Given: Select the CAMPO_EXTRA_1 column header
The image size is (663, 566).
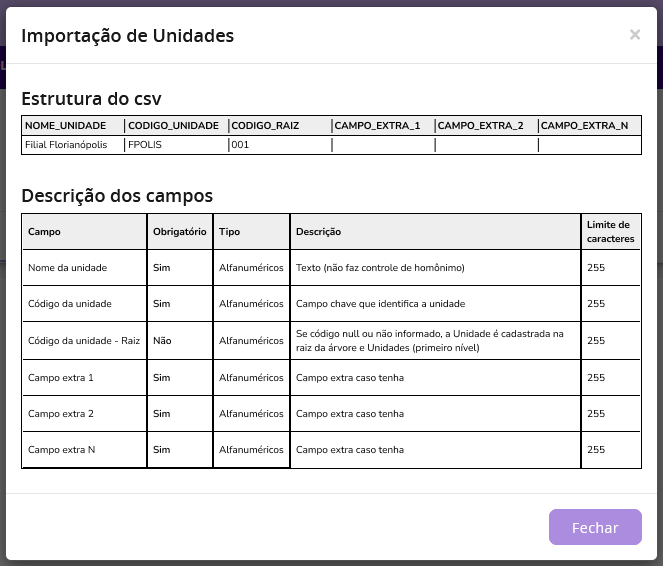Looking at the screenshot, I should tap(378, 126).
